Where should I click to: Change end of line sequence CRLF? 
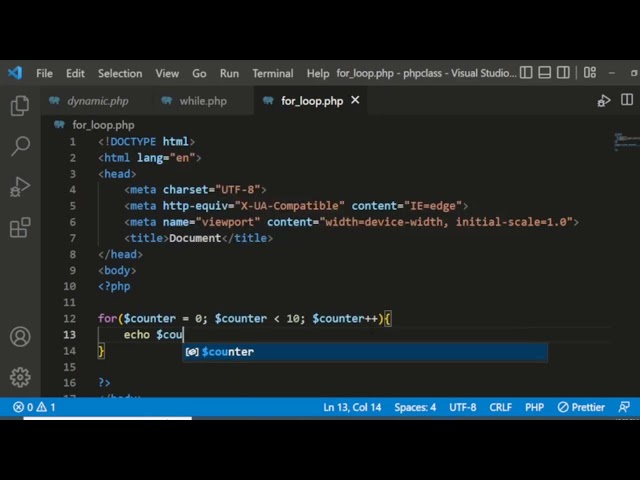(500, 407)
